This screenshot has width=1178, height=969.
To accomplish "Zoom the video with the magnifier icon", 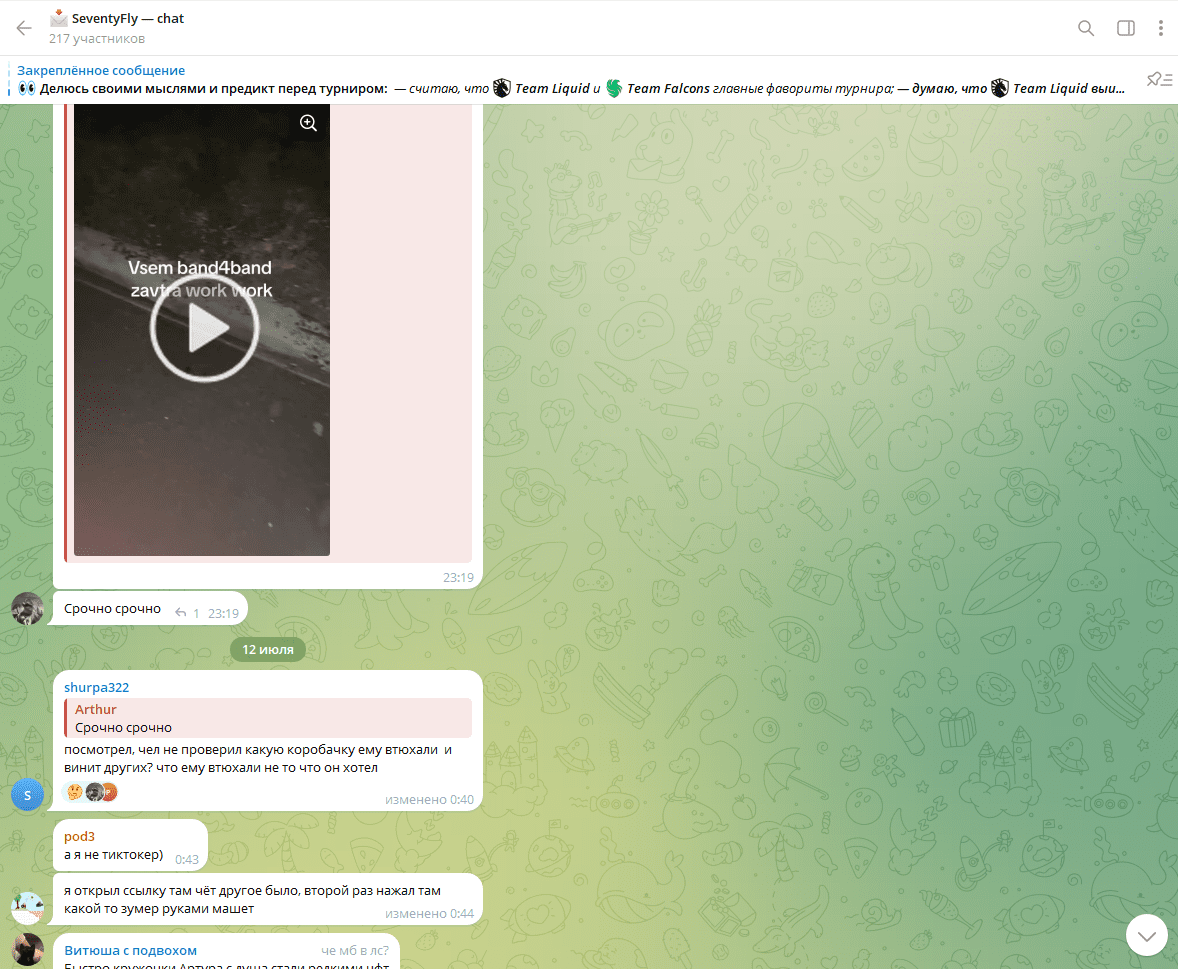I will coord(308,123).
